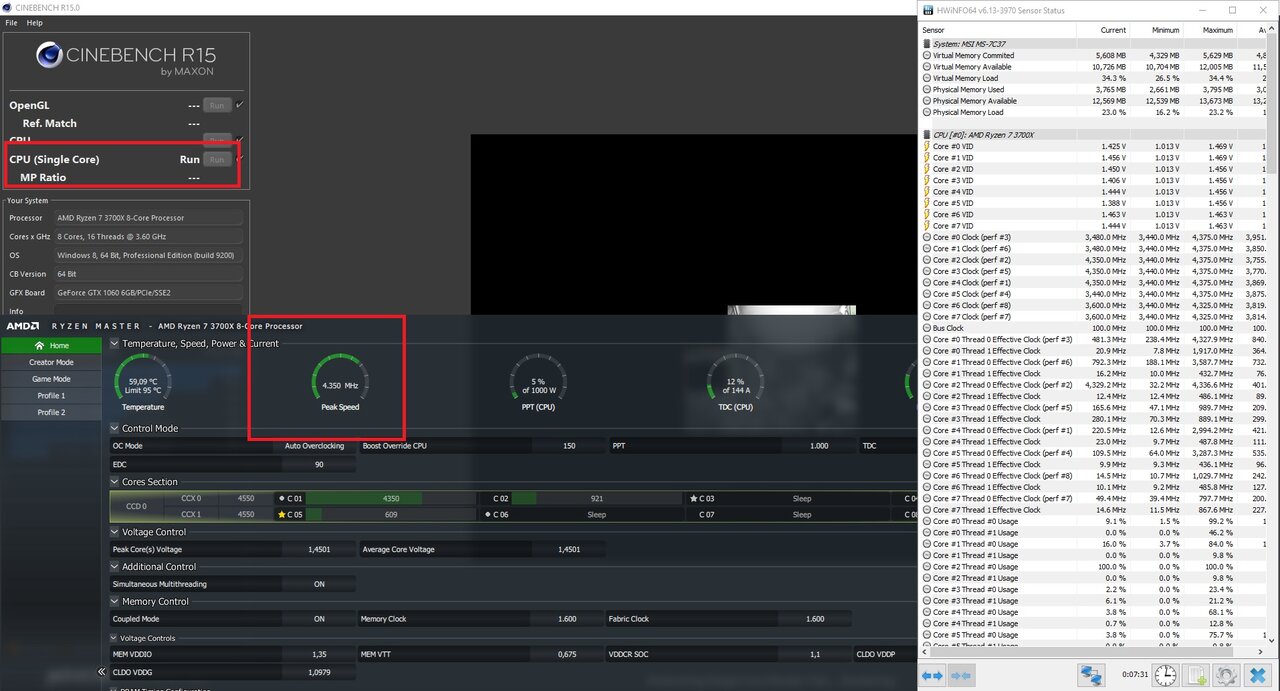This screenshot has width=1280, height=691.
Task: Click the EDC value field showing 90
Action: coord(319,464)
